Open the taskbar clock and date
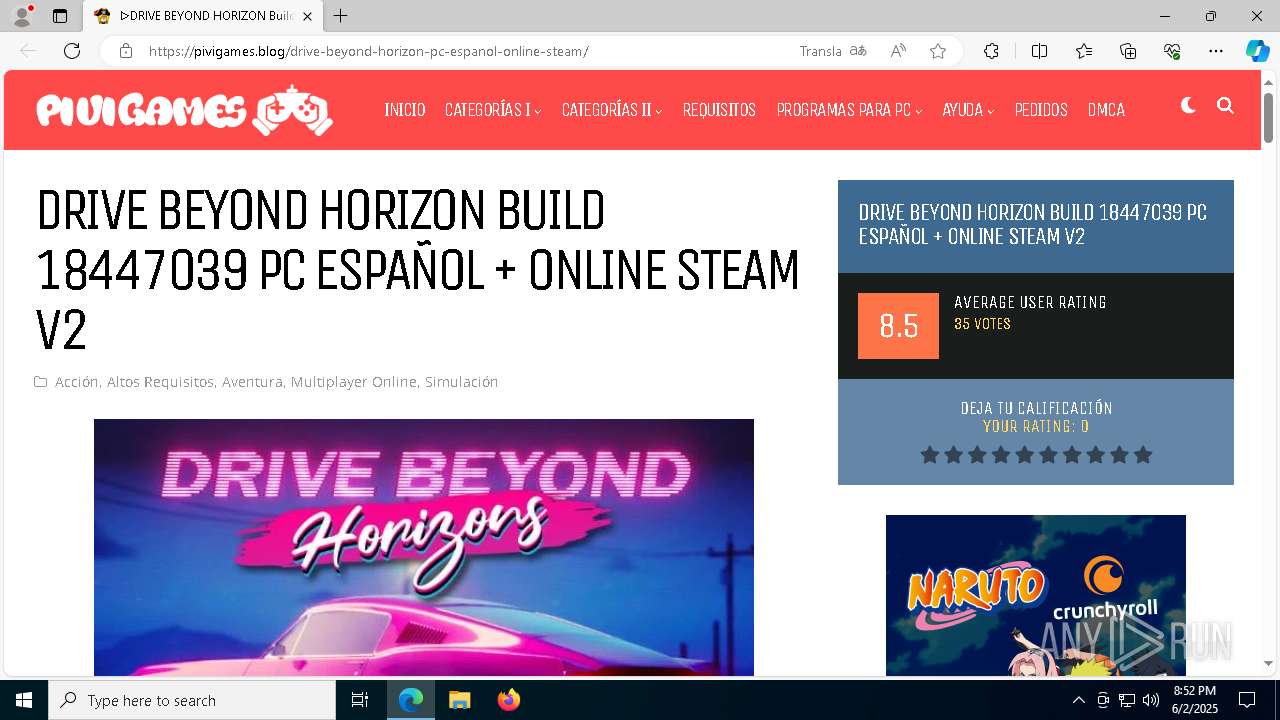1280x720 pixels. tap(1195, 700)
